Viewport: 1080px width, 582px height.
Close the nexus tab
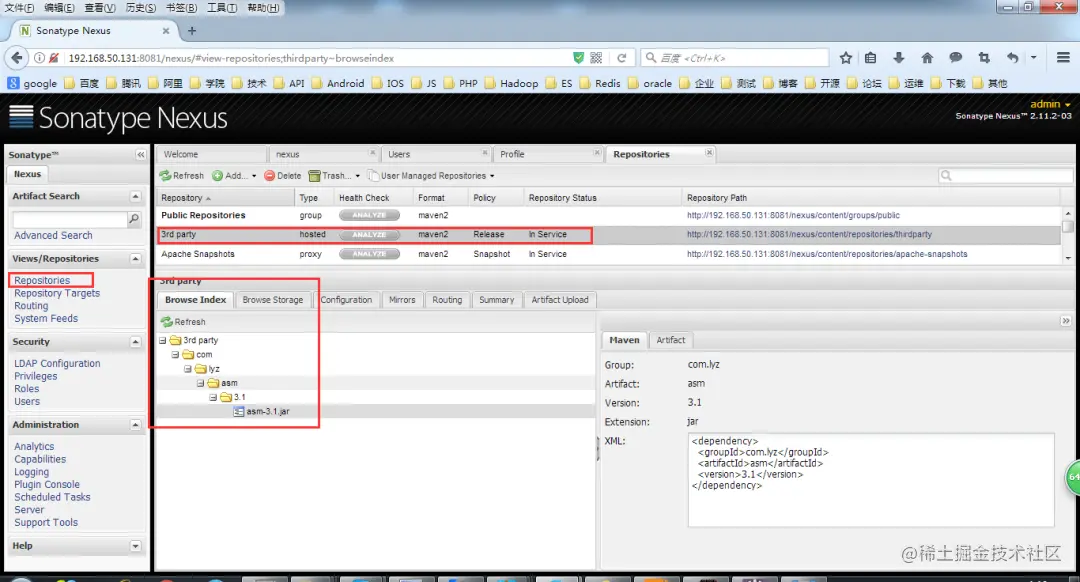pos(373,152)
